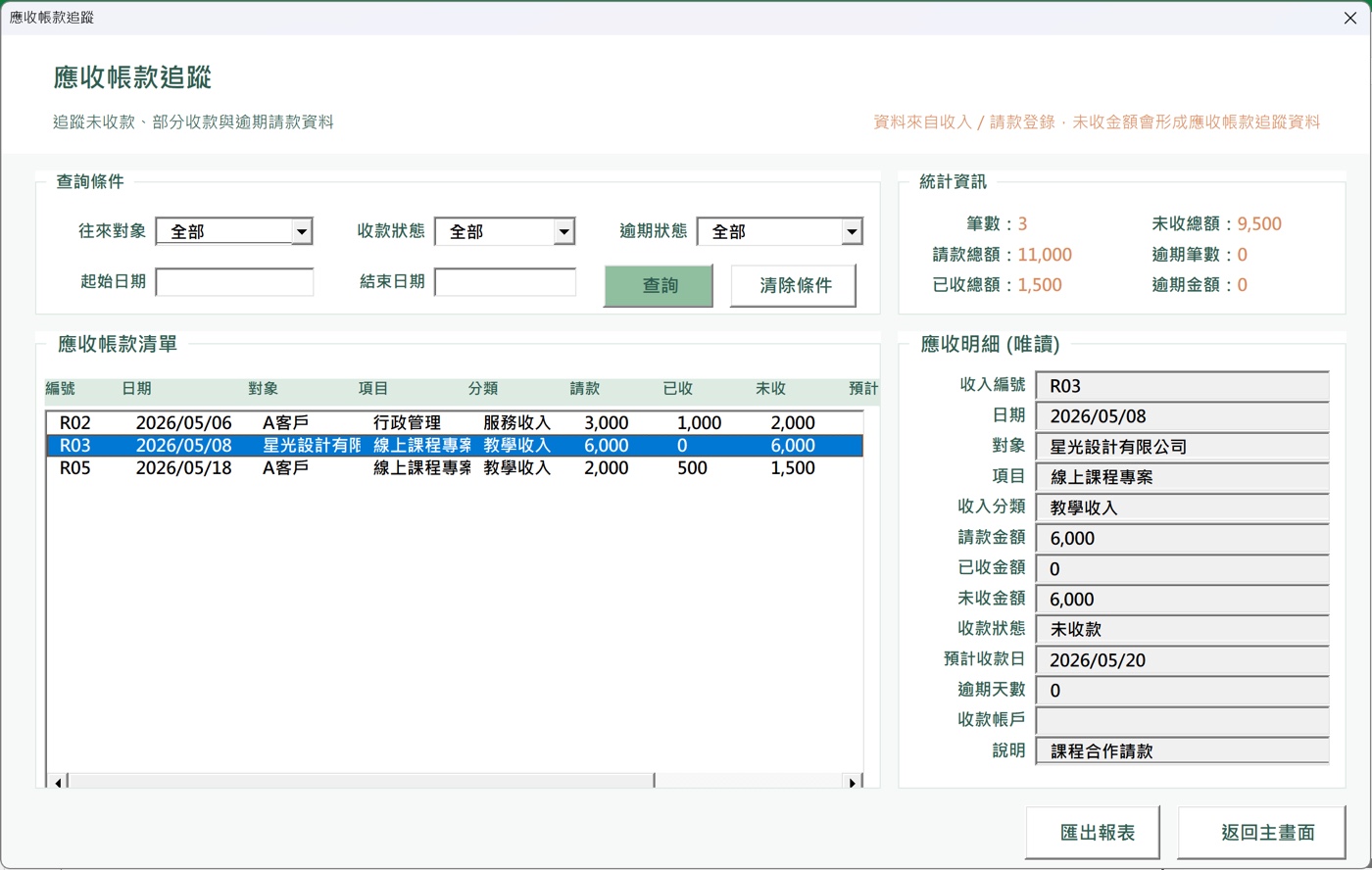Viewport: 1372px width, 870px height.
Task: Click the 說明 field 課程合作請款
Action: click(x=1182, y=751)
